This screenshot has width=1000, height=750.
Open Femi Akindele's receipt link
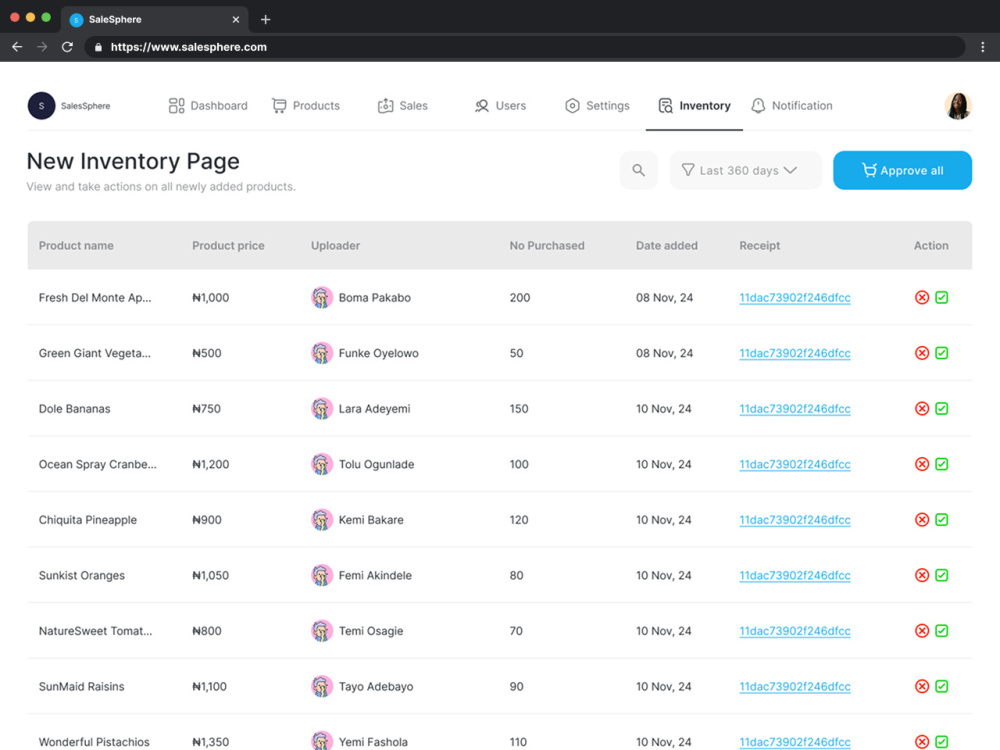tap(795, 575)
